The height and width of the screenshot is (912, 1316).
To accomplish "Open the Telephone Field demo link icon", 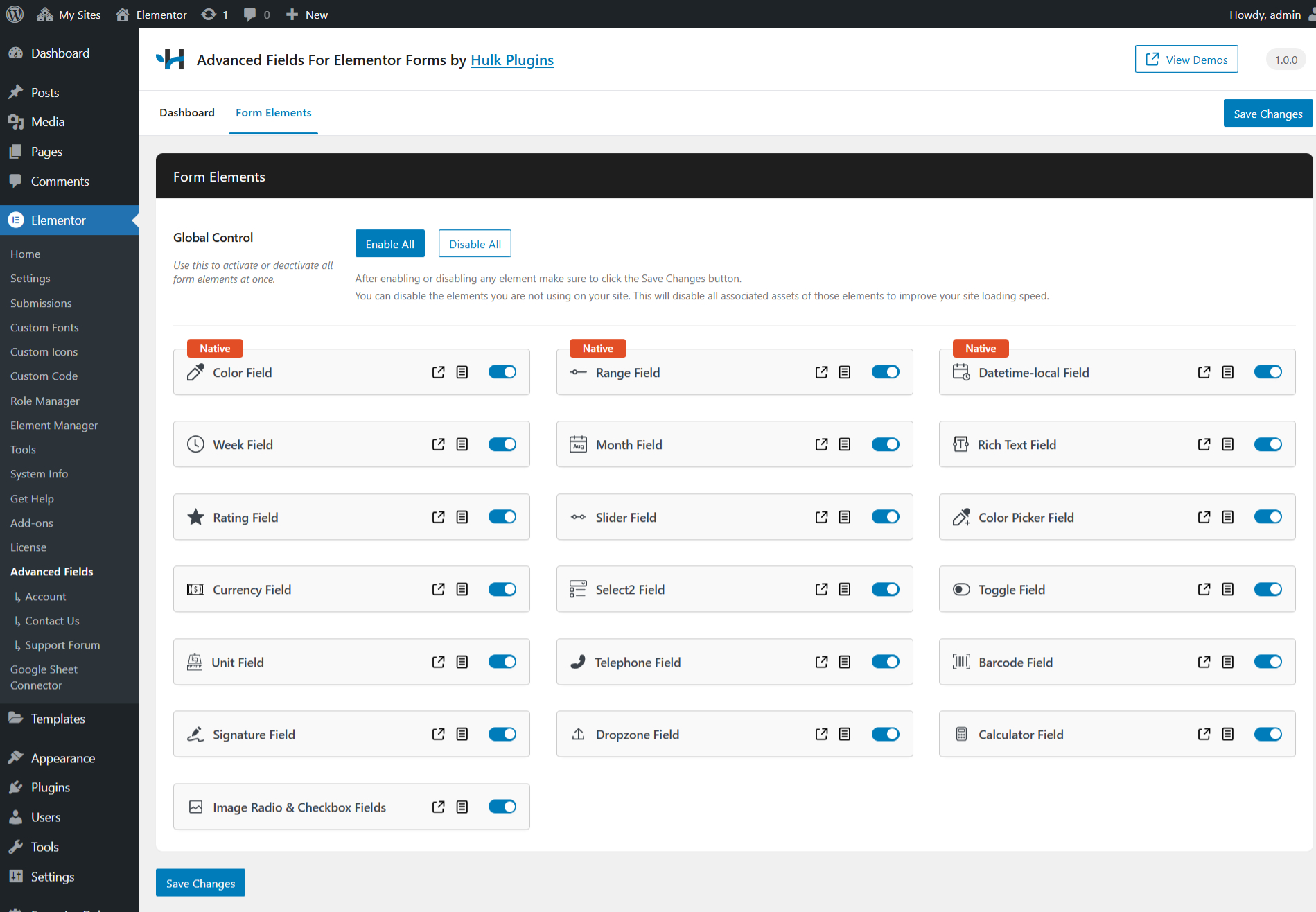I will pos(821,662).
